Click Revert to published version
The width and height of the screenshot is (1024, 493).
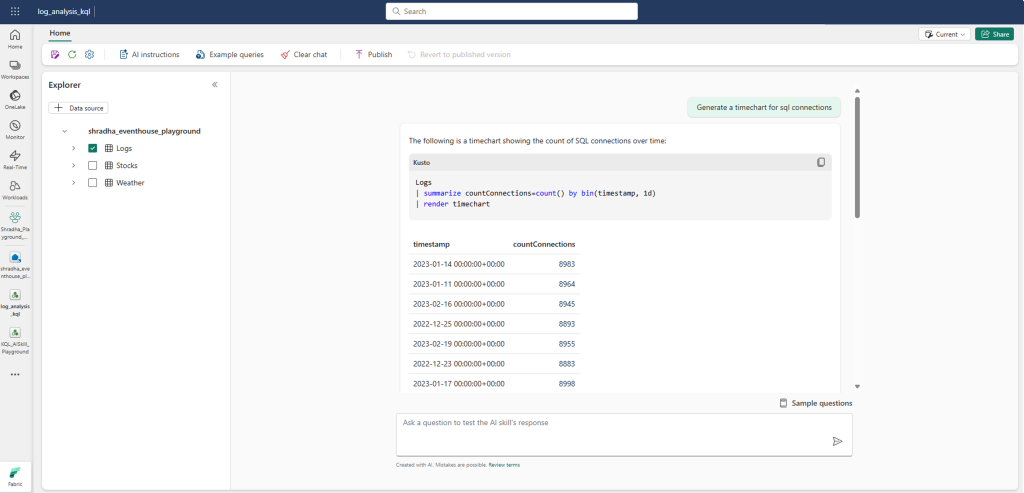(x=458, y=55)
